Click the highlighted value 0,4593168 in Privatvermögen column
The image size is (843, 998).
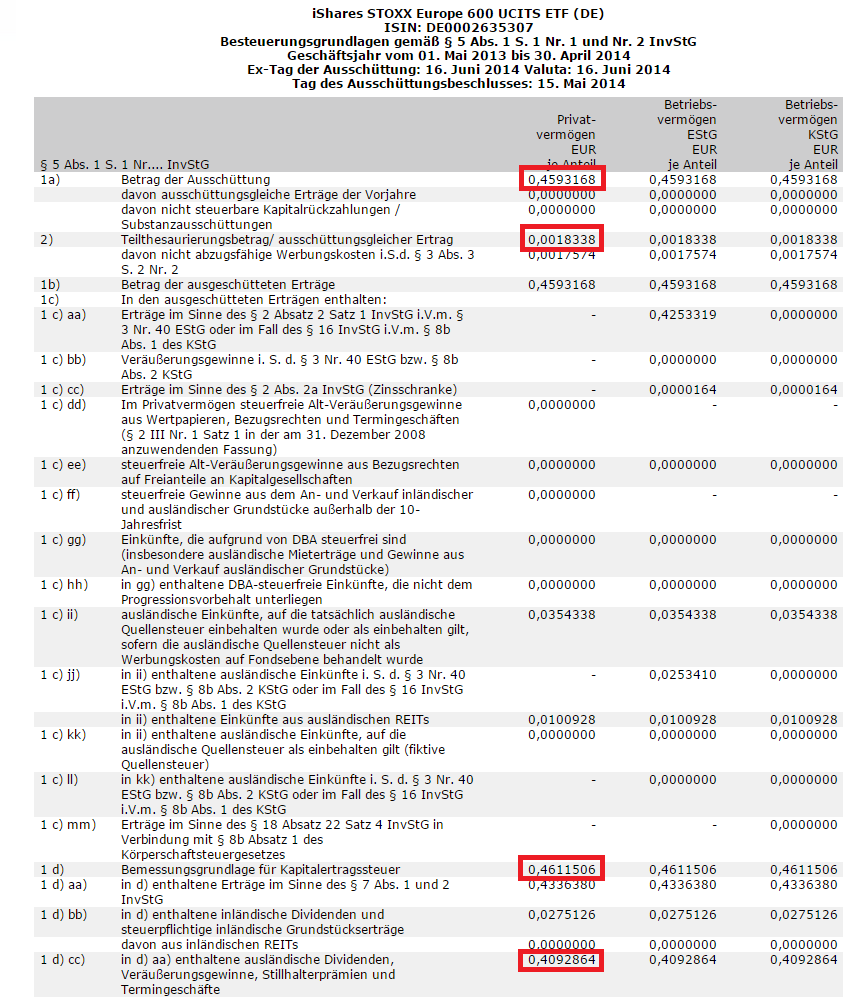click(x=562, y=179)
